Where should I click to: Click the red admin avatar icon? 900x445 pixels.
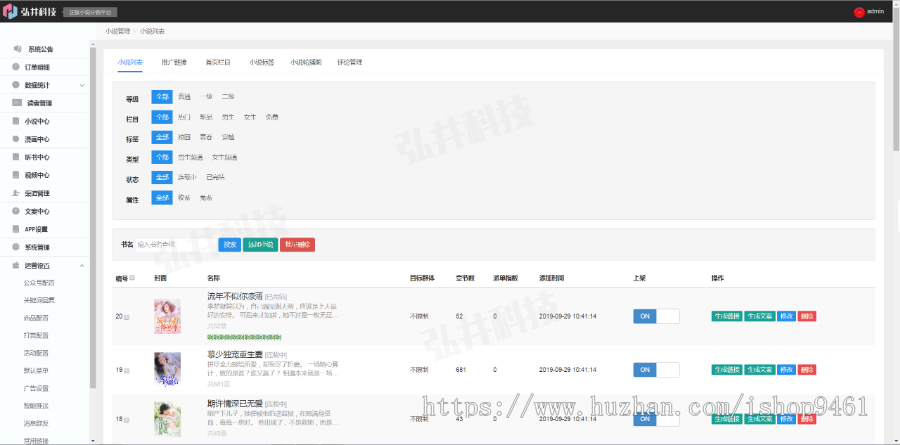(859, 12)
